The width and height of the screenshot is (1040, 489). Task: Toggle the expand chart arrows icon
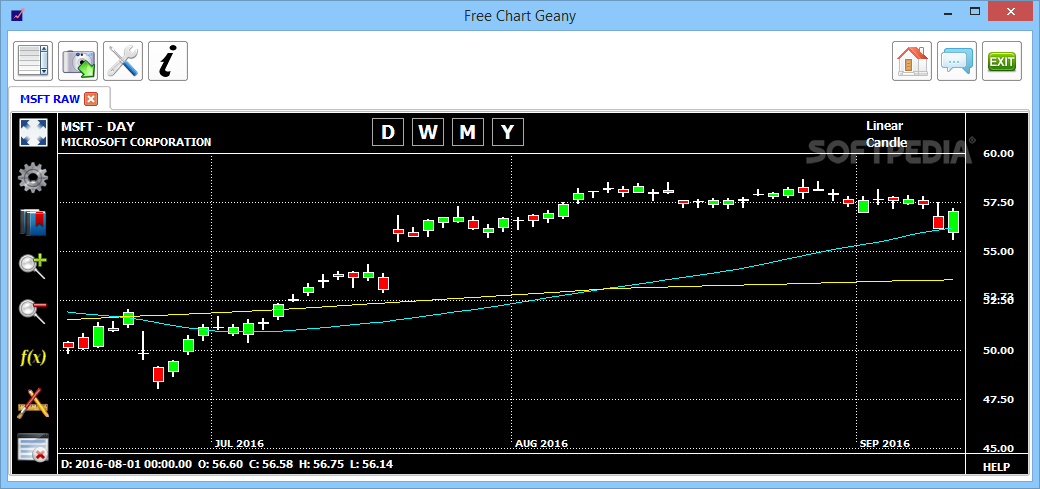click(x=33, y=133)
